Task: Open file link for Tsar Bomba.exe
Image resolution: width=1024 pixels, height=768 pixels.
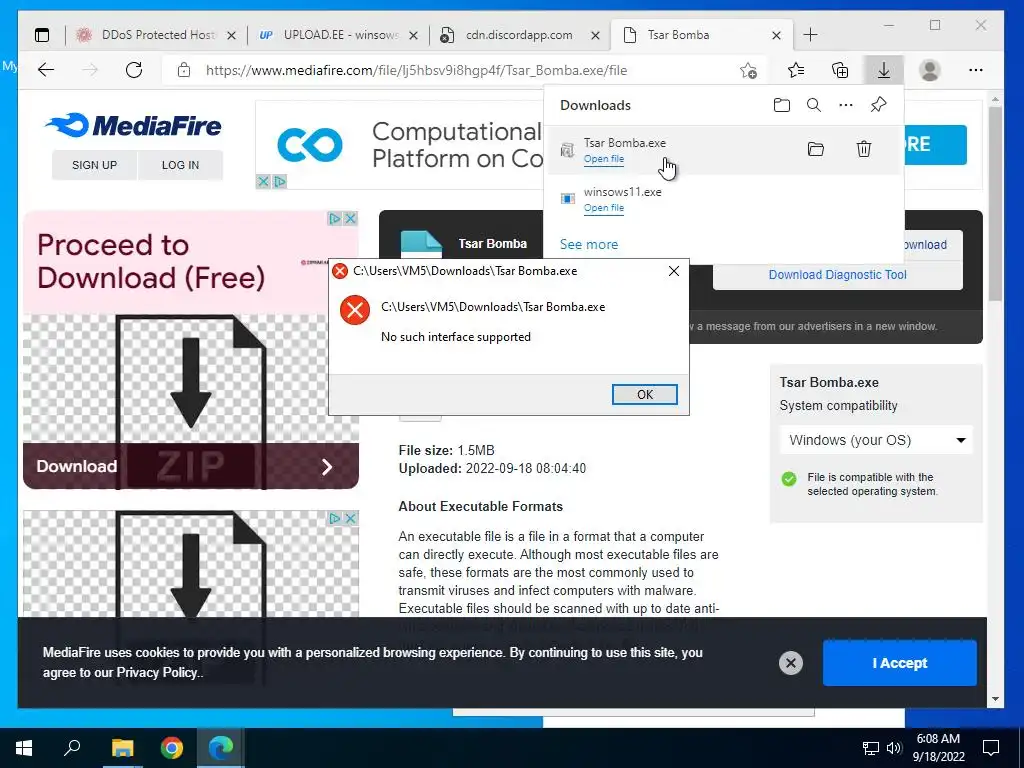Action: click(x=603, y=159)
